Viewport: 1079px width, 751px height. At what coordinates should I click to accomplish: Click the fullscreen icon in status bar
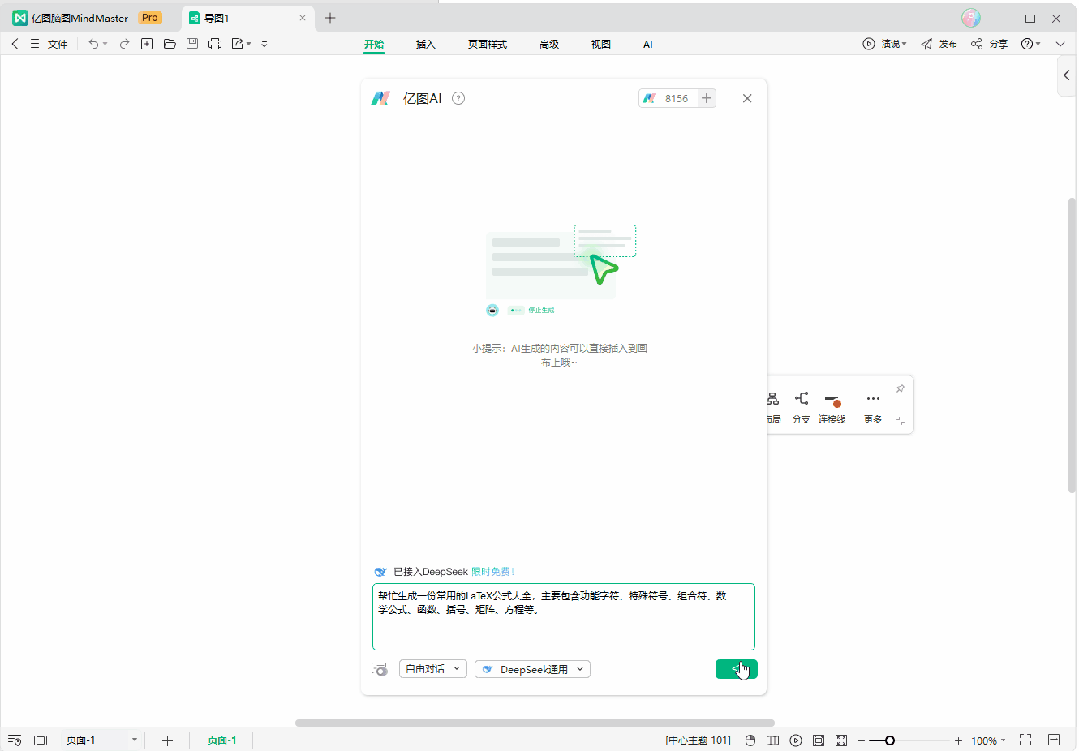tap(1025, 740)
